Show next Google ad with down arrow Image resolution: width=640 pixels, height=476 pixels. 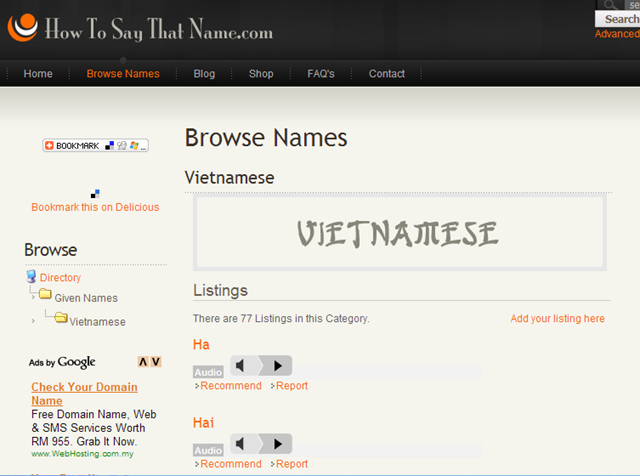pos(156,362)
